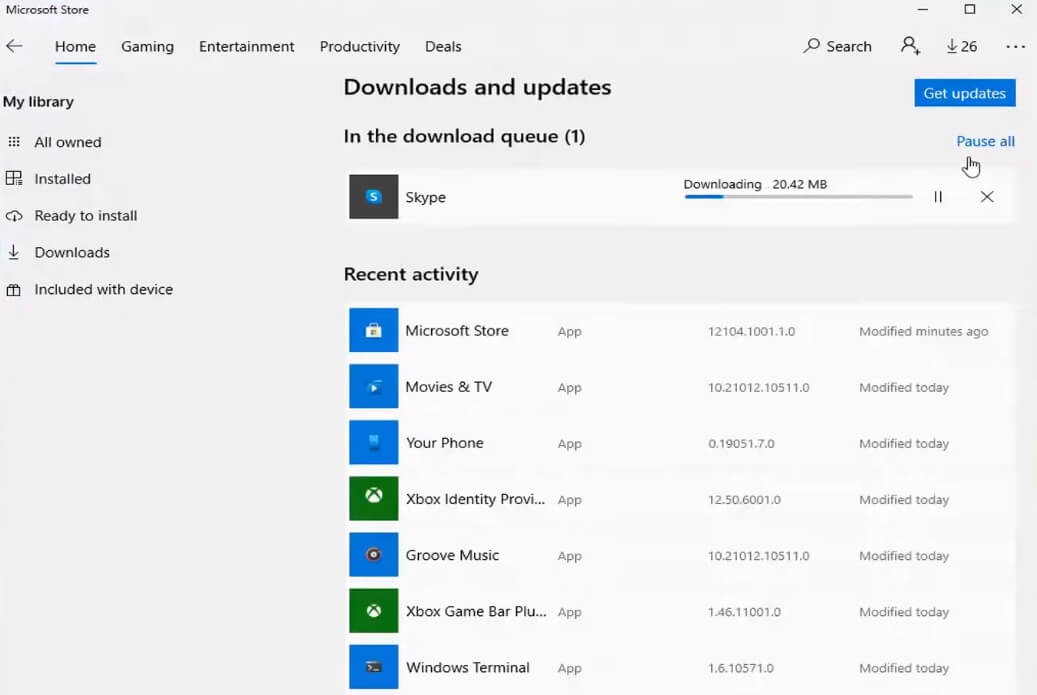Switch to the Gaming tab
This screenshot has width=1037, height=695.
[x=147, y=46]
